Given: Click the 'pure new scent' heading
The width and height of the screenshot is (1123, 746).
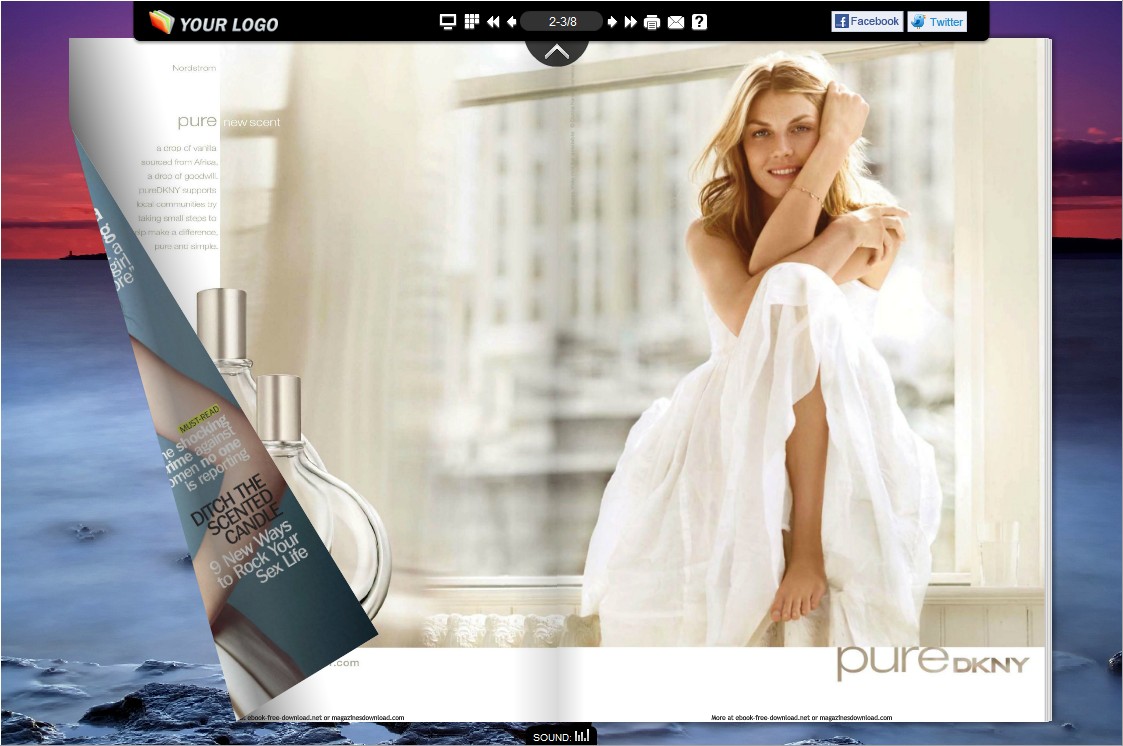Looking at the screenshot, I should [228, 121].
